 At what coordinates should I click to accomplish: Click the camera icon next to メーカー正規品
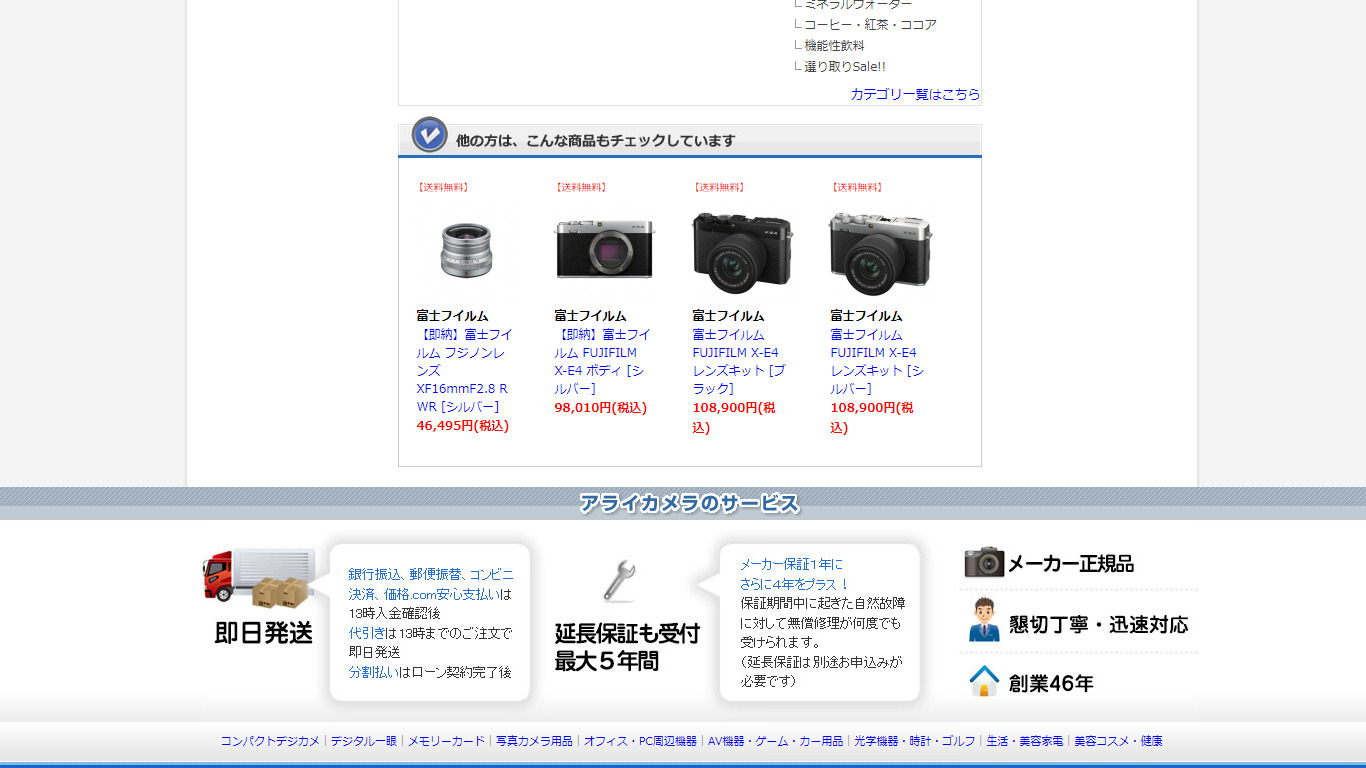[x=984, y=562]
